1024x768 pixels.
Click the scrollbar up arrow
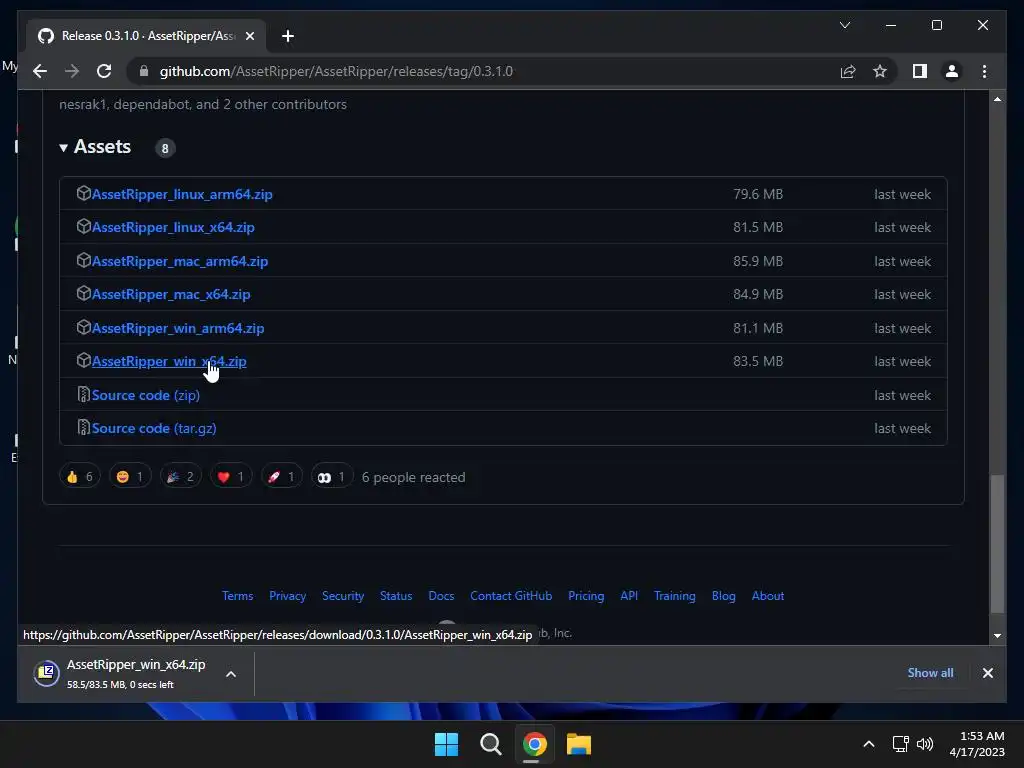(x=997, y=99)
